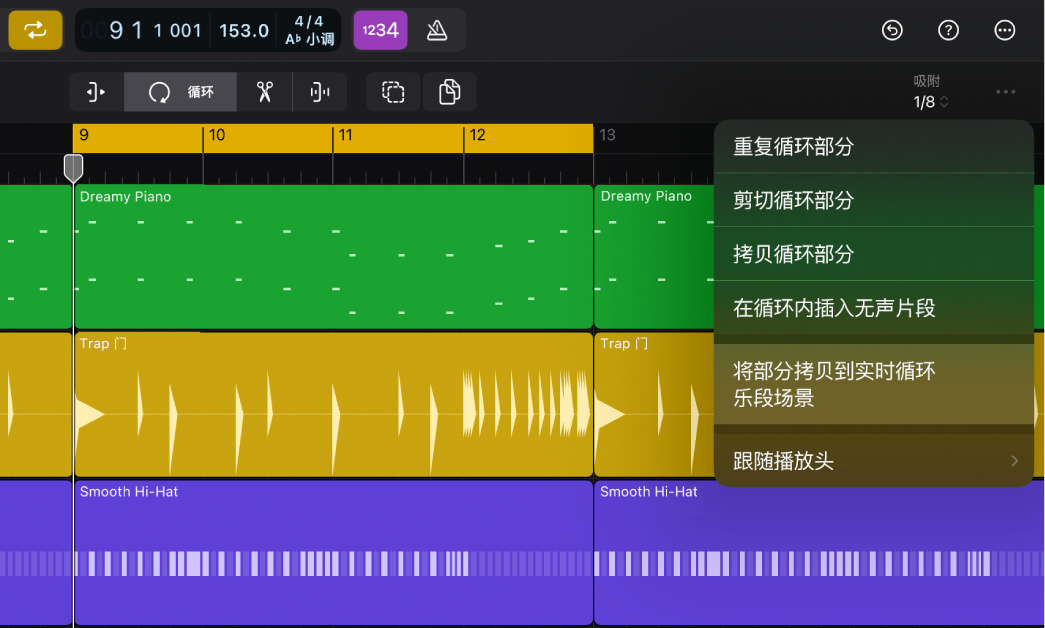This screenshot has width=1045, height=628.
Task: Click the dashed multi-select icon
Action: pos(393,92)
